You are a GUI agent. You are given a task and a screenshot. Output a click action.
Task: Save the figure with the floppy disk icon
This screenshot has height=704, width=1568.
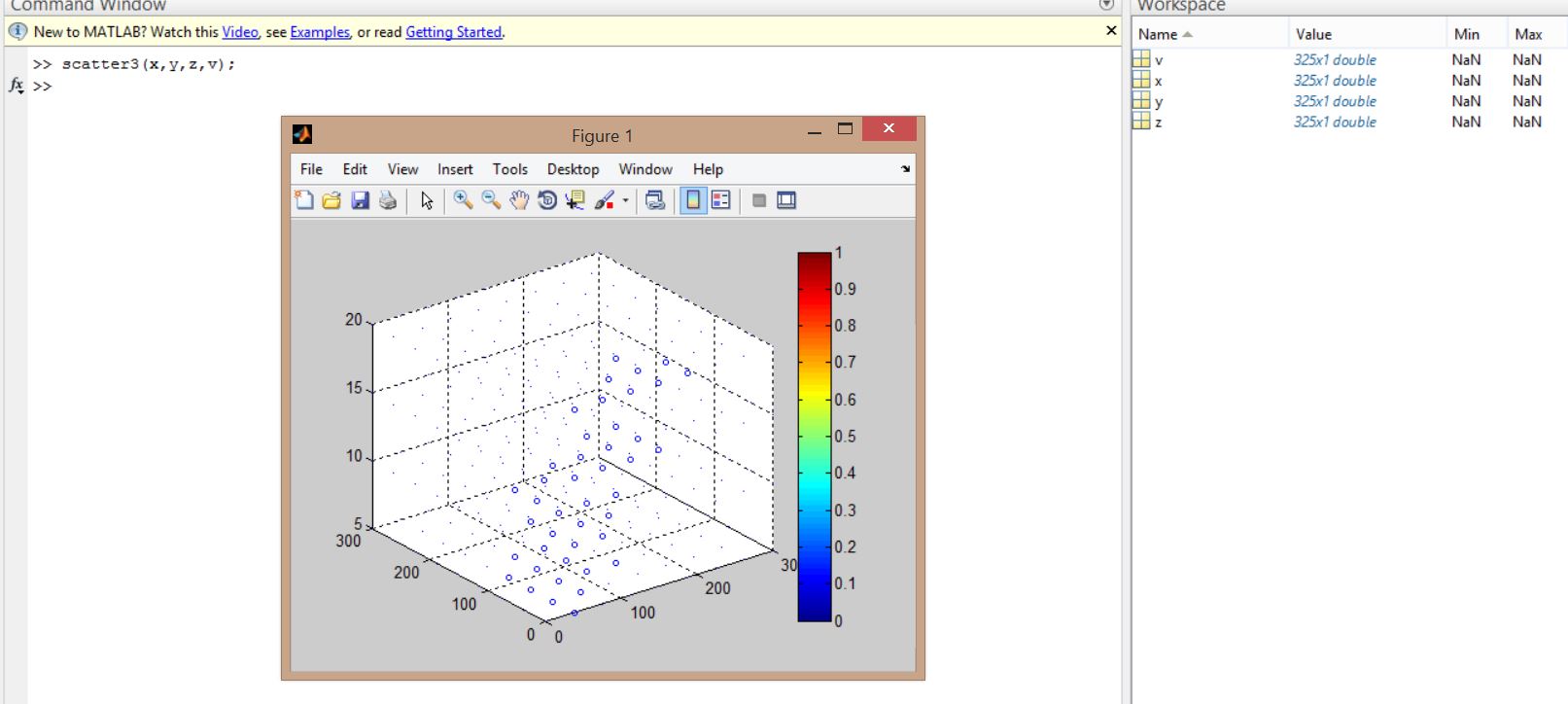360,200
